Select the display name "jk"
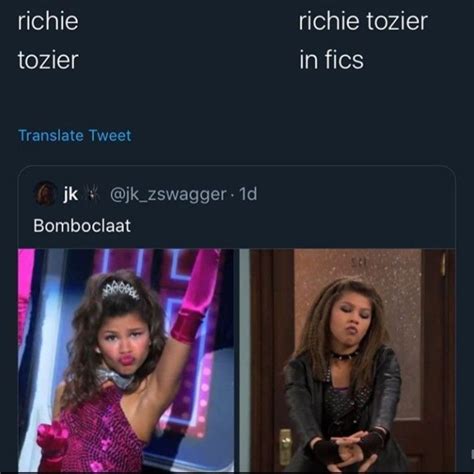 71,193
